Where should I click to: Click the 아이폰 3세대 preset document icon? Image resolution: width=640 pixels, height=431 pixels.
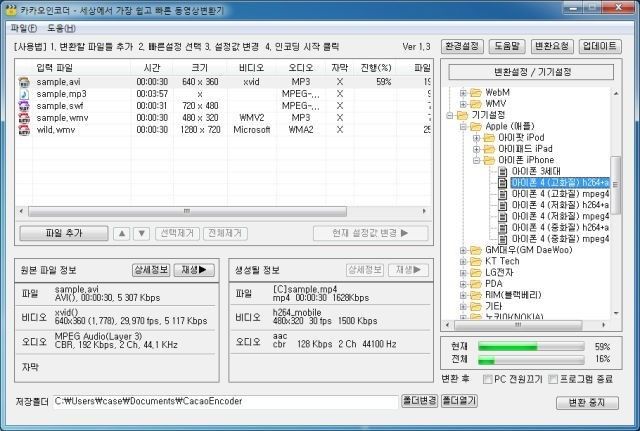click(x=503, y=171)
